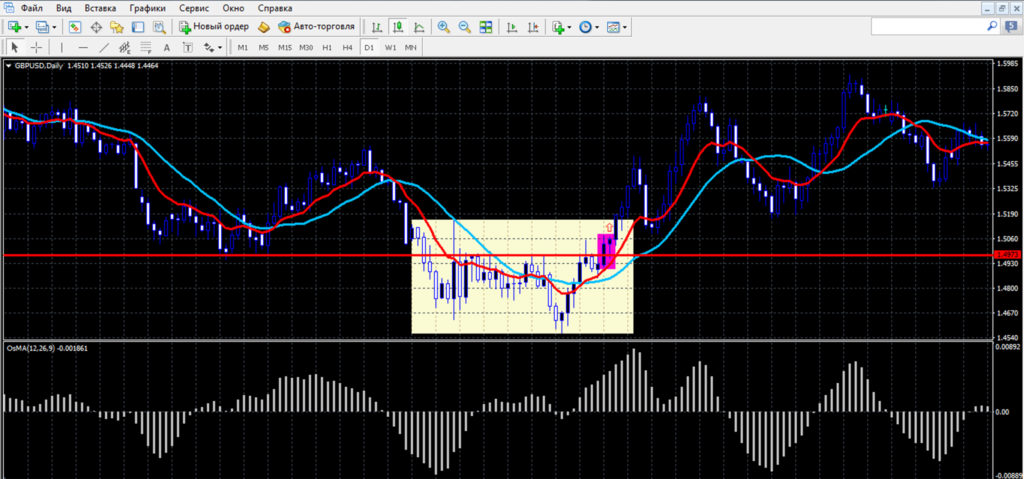Open the Market Watch window icon
The image size is (1024, 479).
click(x=75, y=27)
